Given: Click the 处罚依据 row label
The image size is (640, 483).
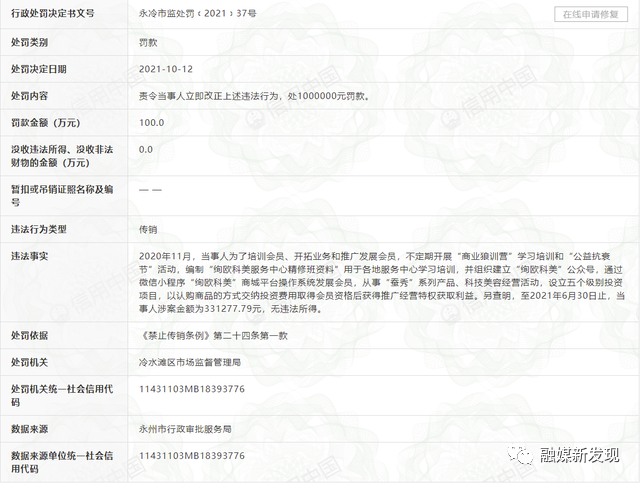Looking at the screenshot, I should pos(29,336).
